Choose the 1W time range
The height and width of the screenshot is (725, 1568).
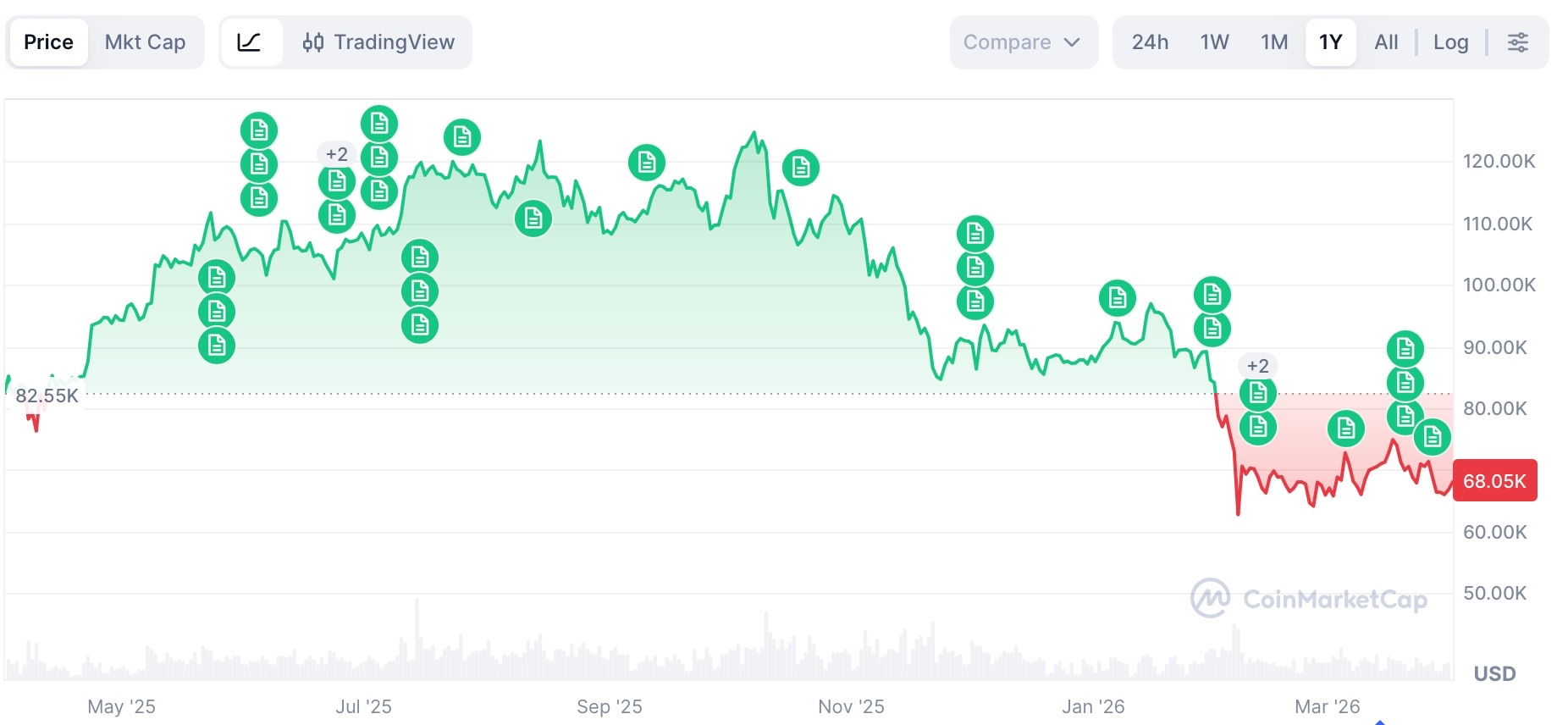[x=1214, y=42]
